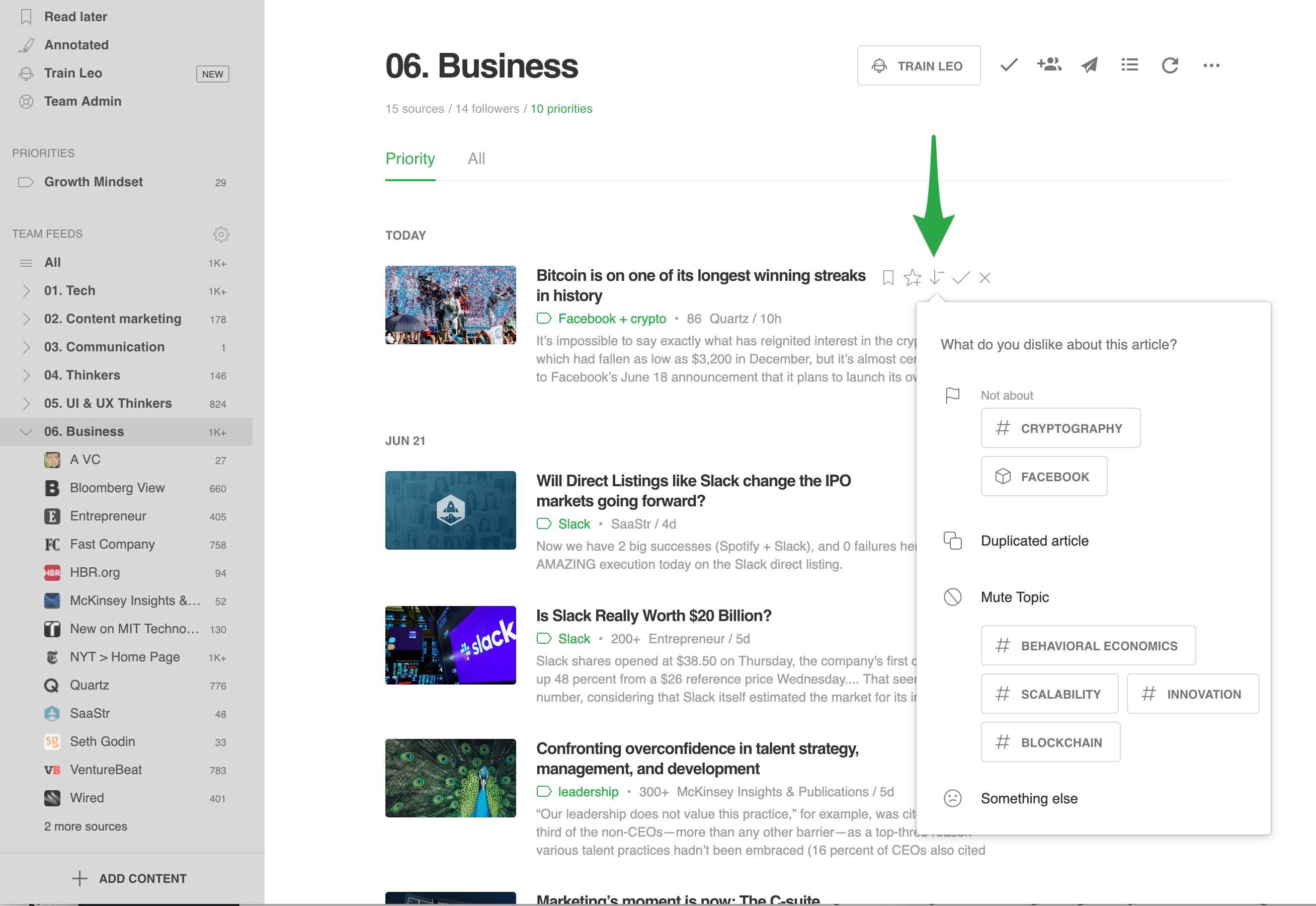Screen dimensions: 1316x906
Task: Open more options three-dot menu
Action: (1211, 65)
